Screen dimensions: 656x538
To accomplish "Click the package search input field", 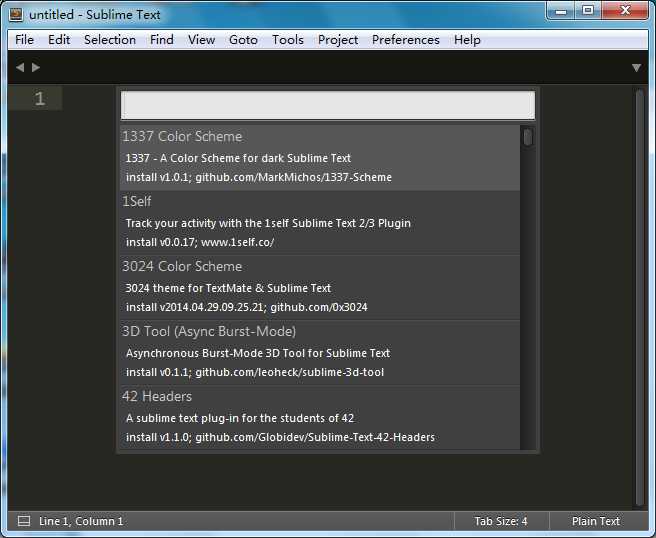I will [x=328, y=105].
